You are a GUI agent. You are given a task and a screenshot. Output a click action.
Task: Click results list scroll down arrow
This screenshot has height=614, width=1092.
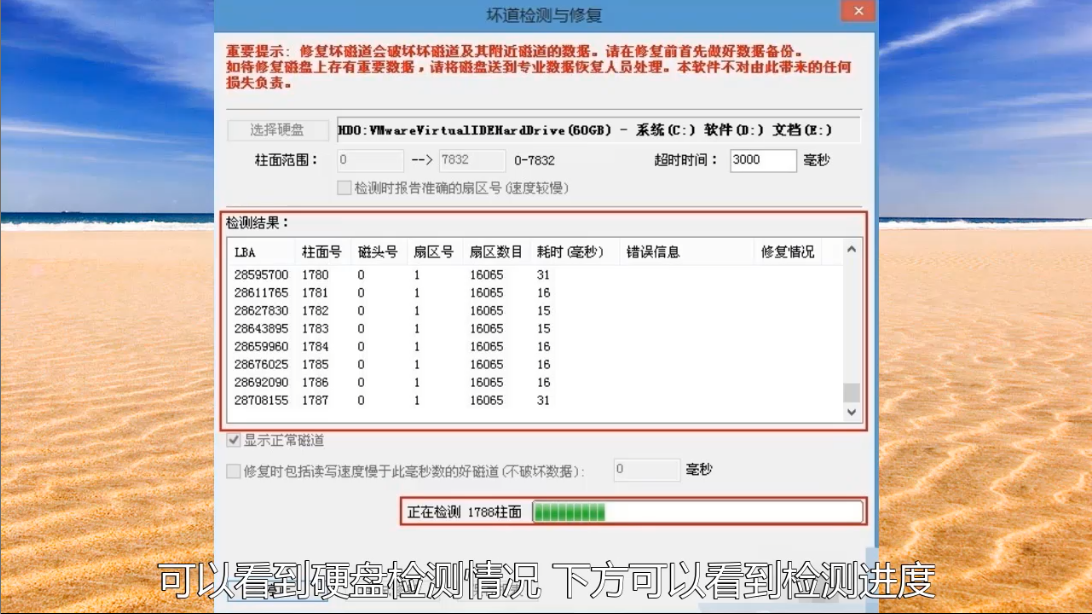851,412
